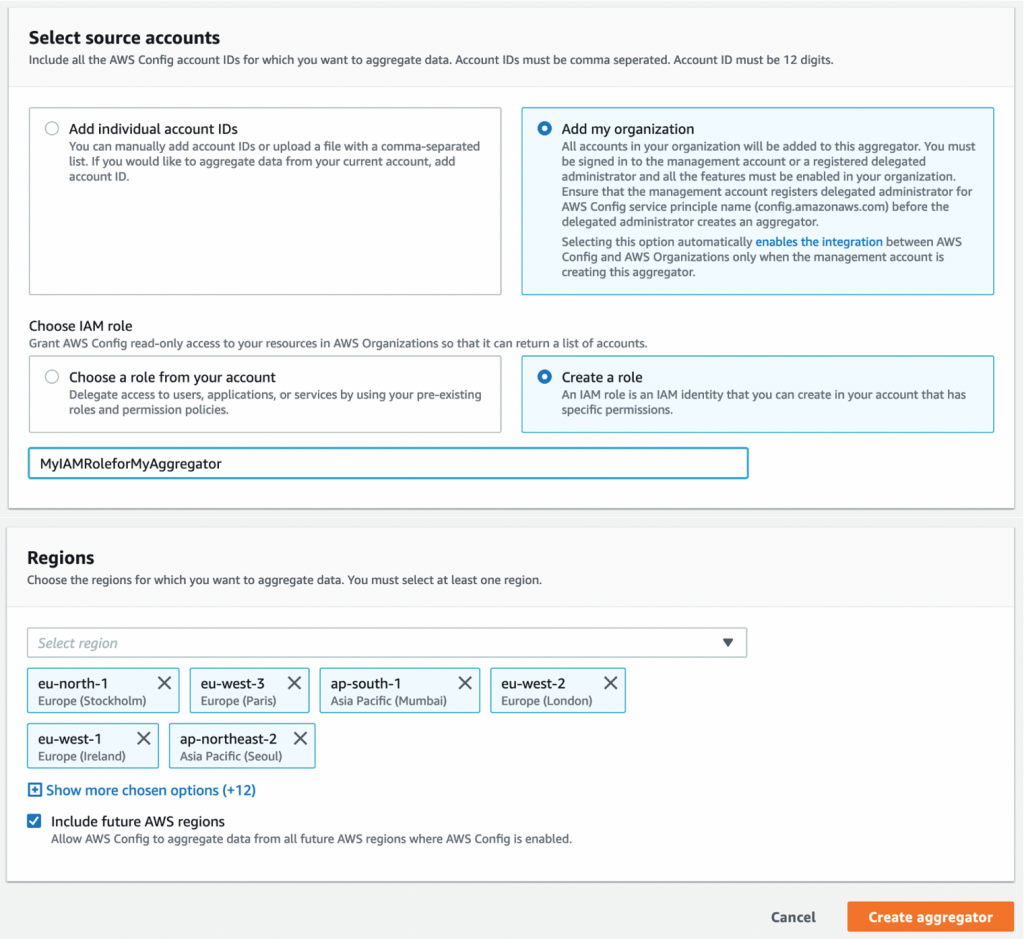Open the region selection dropdown arrow
Image resolution: width=1024 pixels, height=939 pixels.
(x=728, y=643)
